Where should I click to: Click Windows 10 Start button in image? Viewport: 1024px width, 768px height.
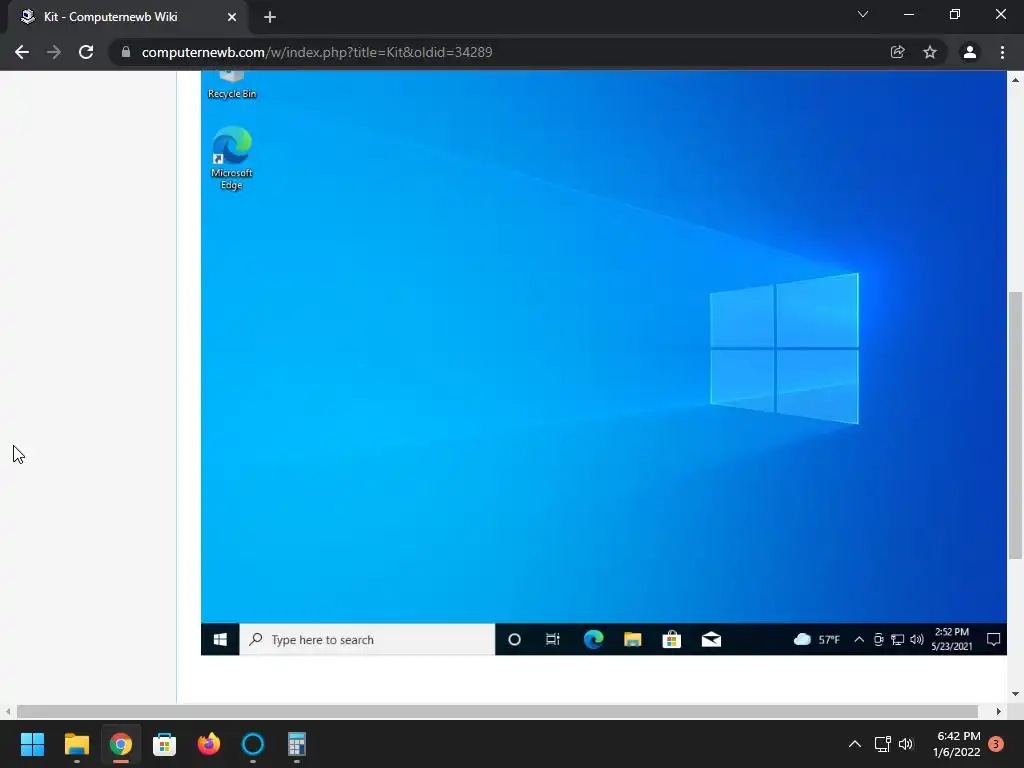(x=220, y=639)
